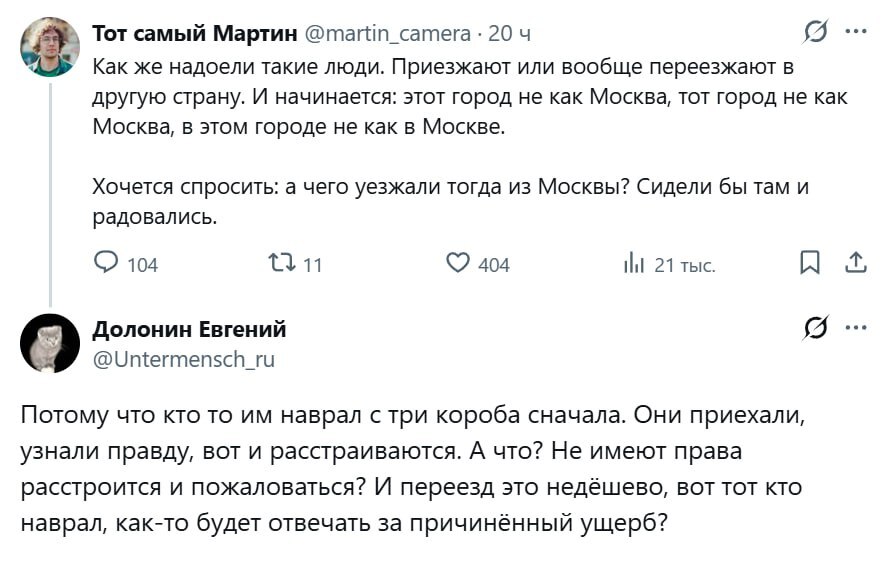Image resolution: width=891 pixels, height=561 pixels.
Task: Open the tweet's 20 ч timestamp
Action: pos(510,34)
